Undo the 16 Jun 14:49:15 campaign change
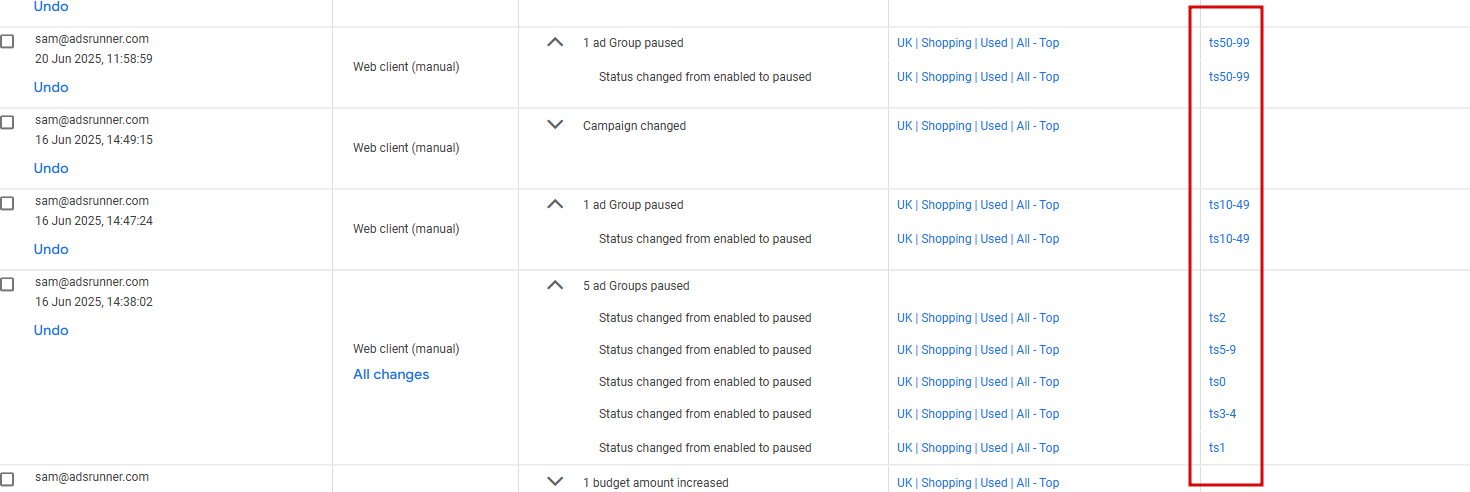This screenshot has width=1470, height=492. pyautogui.click(x=51, y=168)
